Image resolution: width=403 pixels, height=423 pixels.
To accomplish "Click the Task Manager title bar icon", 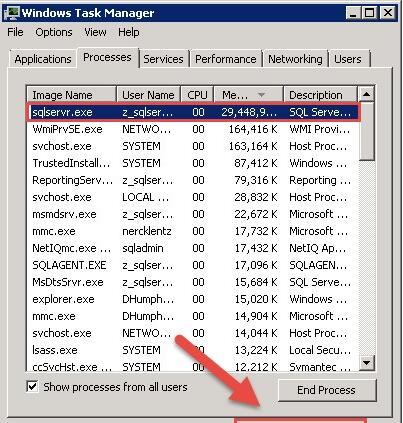I will point(12,13).
